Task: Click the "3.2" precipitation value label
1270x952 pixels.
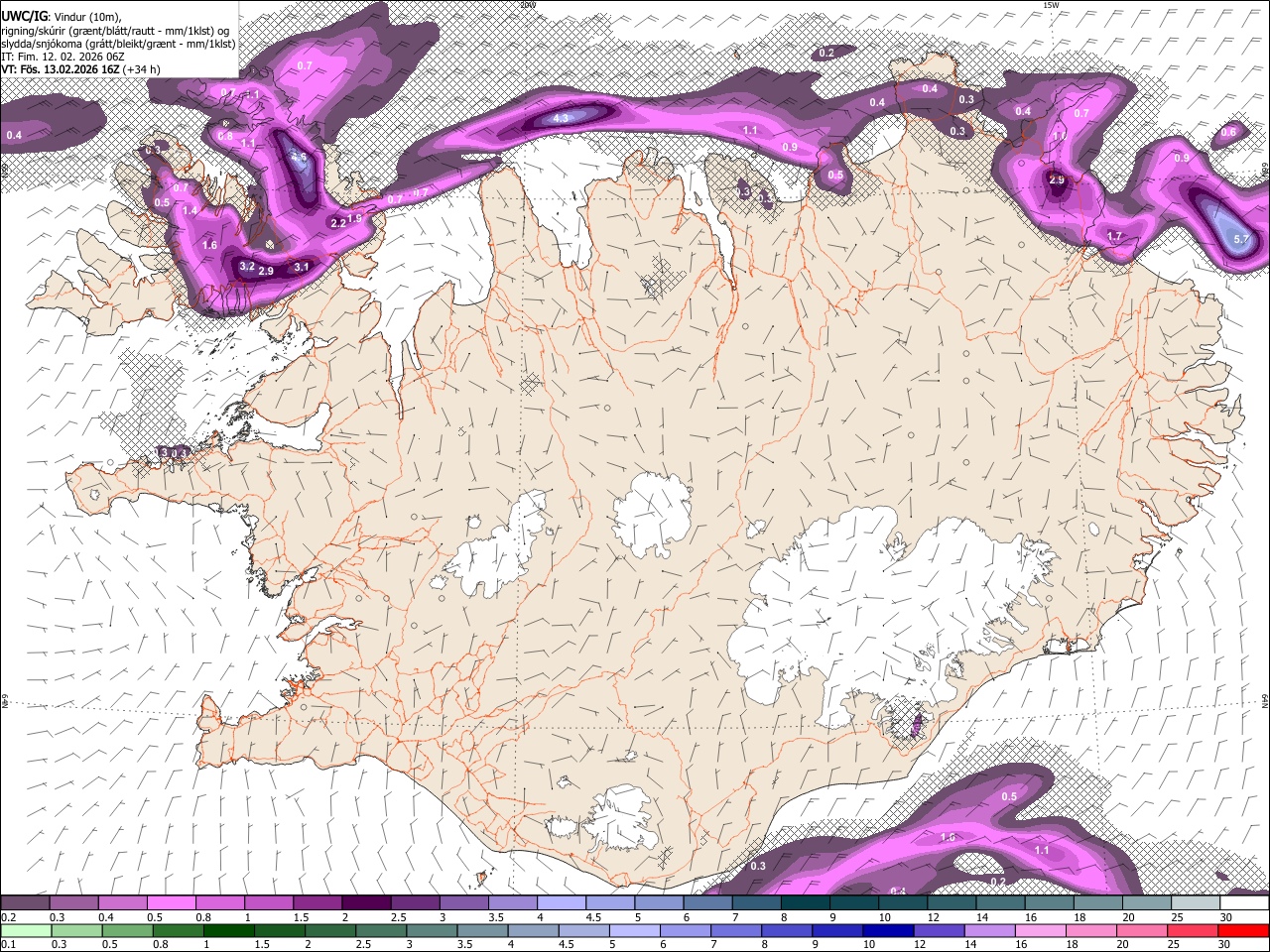Action: (x=247, y=267)
